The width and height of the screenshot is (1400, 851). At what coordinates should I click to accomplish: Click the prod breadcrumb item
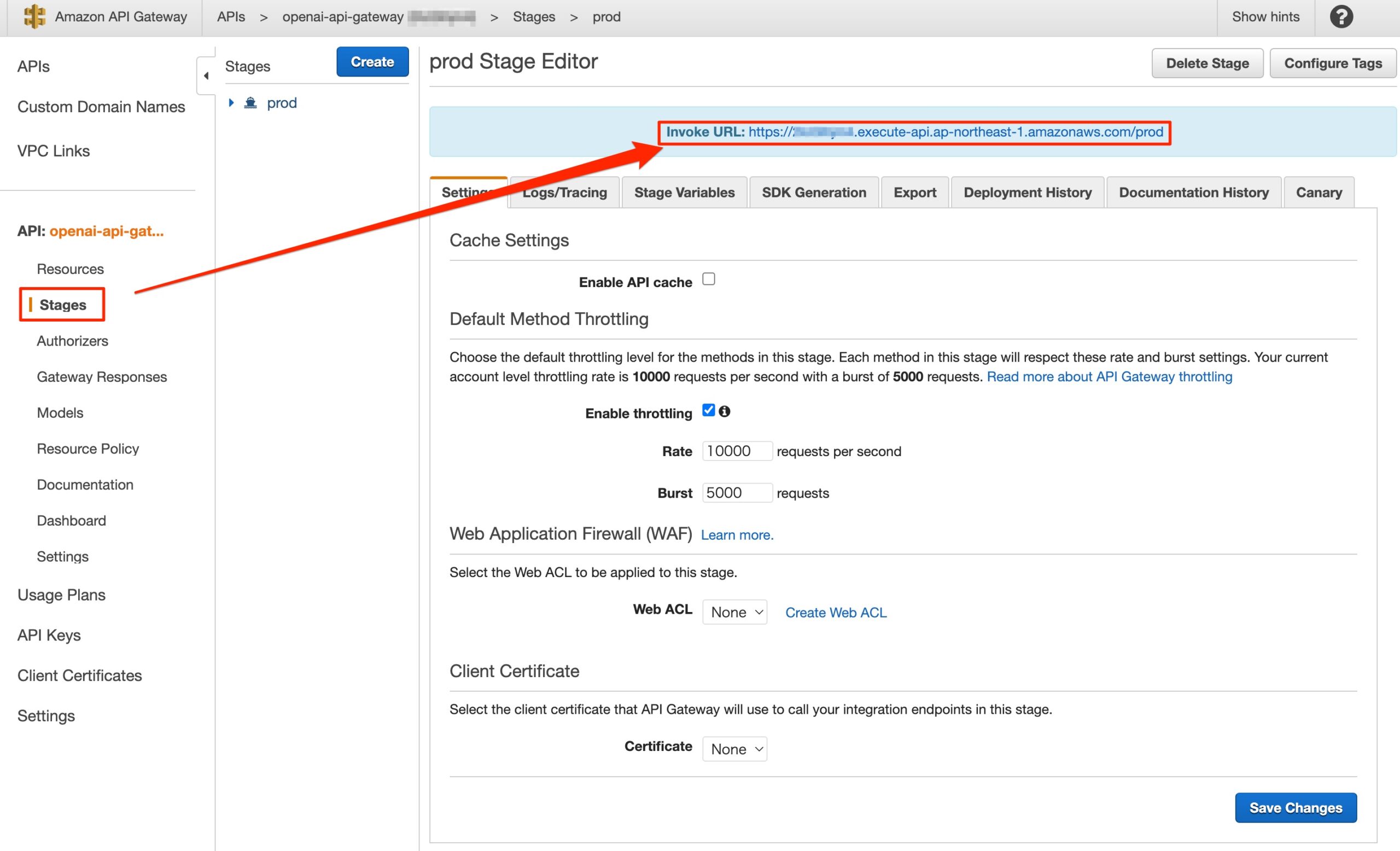pos(606,17)
